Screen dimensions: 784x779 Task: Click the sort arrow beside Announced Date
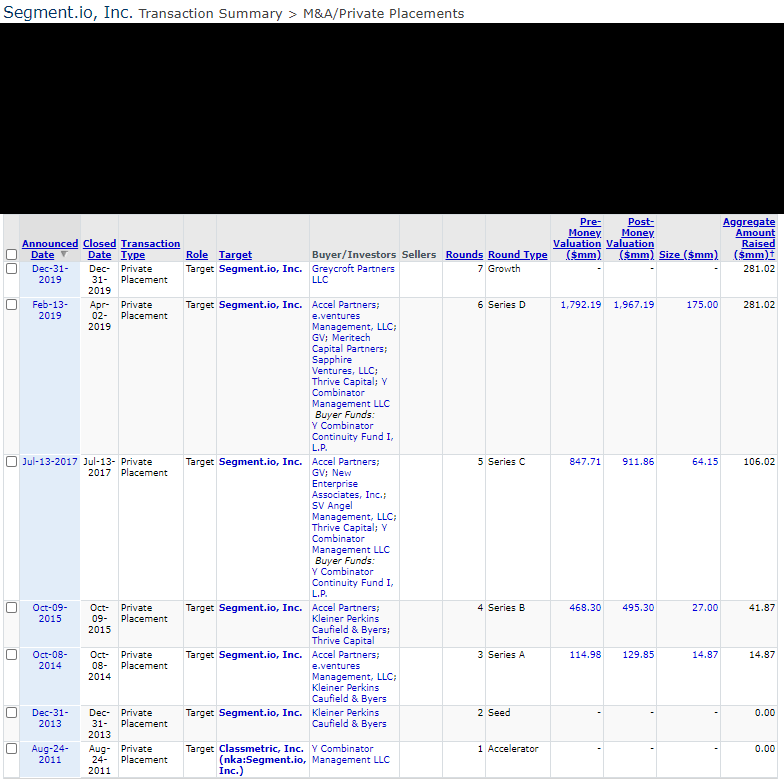click(x=64, y=254)
